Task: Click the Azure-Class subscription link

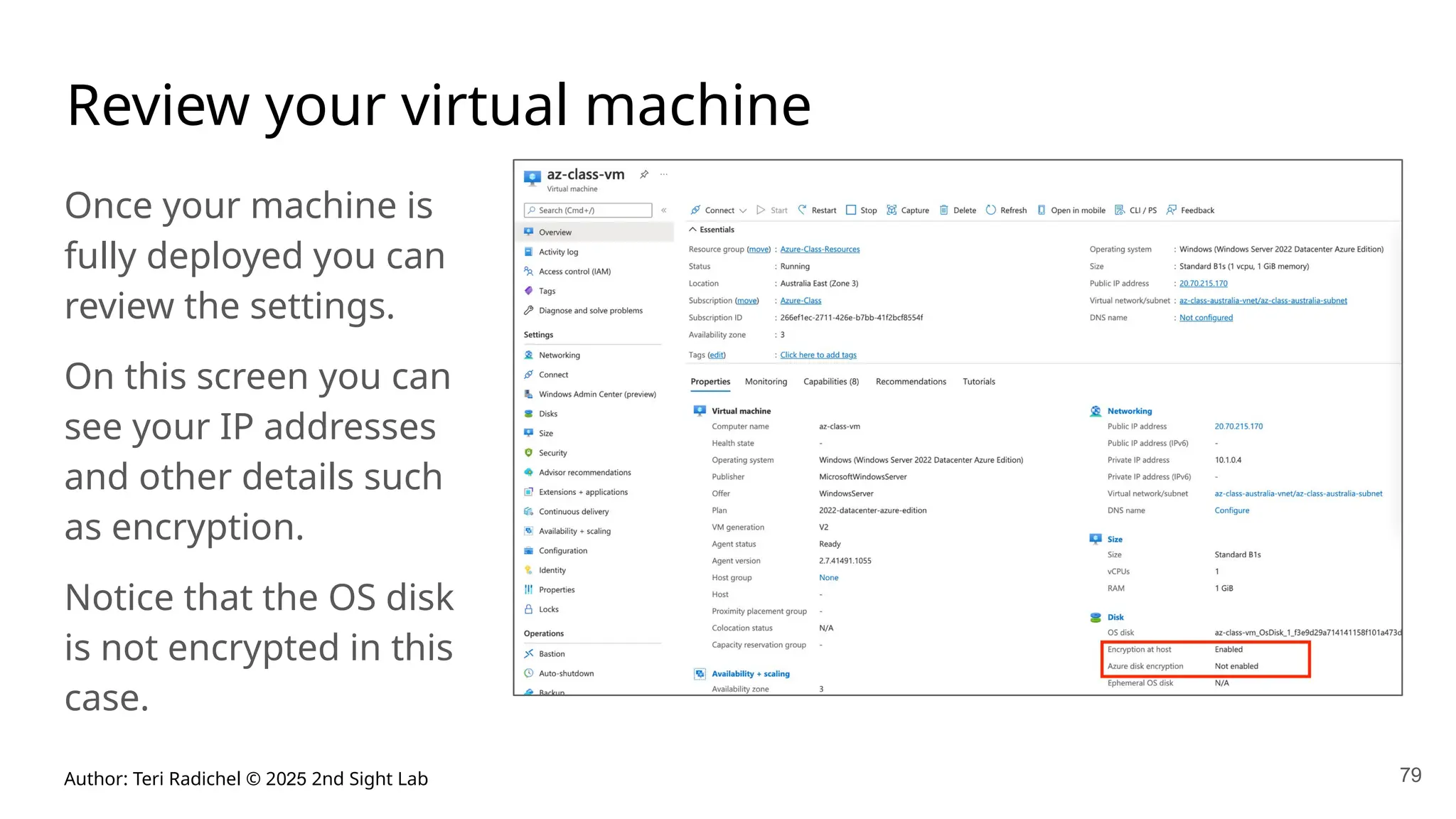Action: (801, 301)
